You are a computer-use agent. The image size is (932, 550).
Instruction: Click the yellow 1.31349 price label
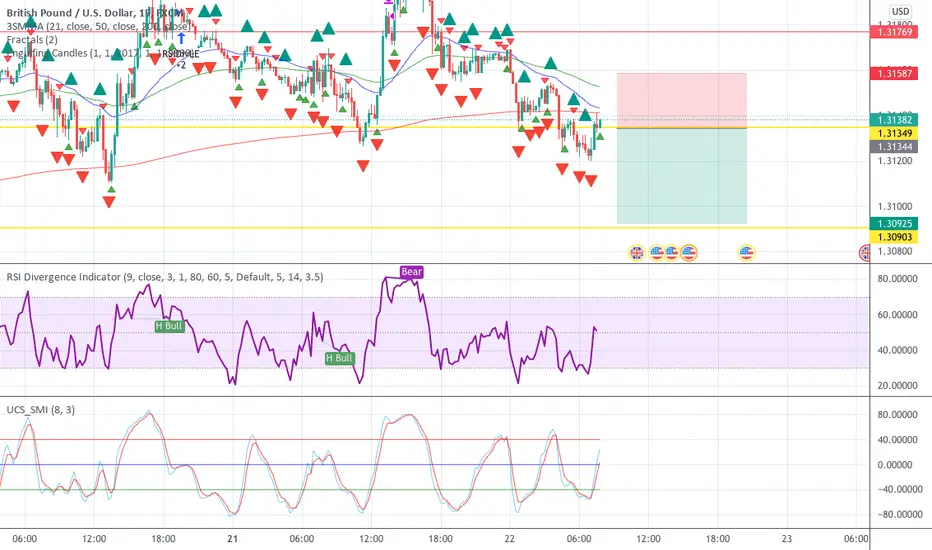coord(895,133)
